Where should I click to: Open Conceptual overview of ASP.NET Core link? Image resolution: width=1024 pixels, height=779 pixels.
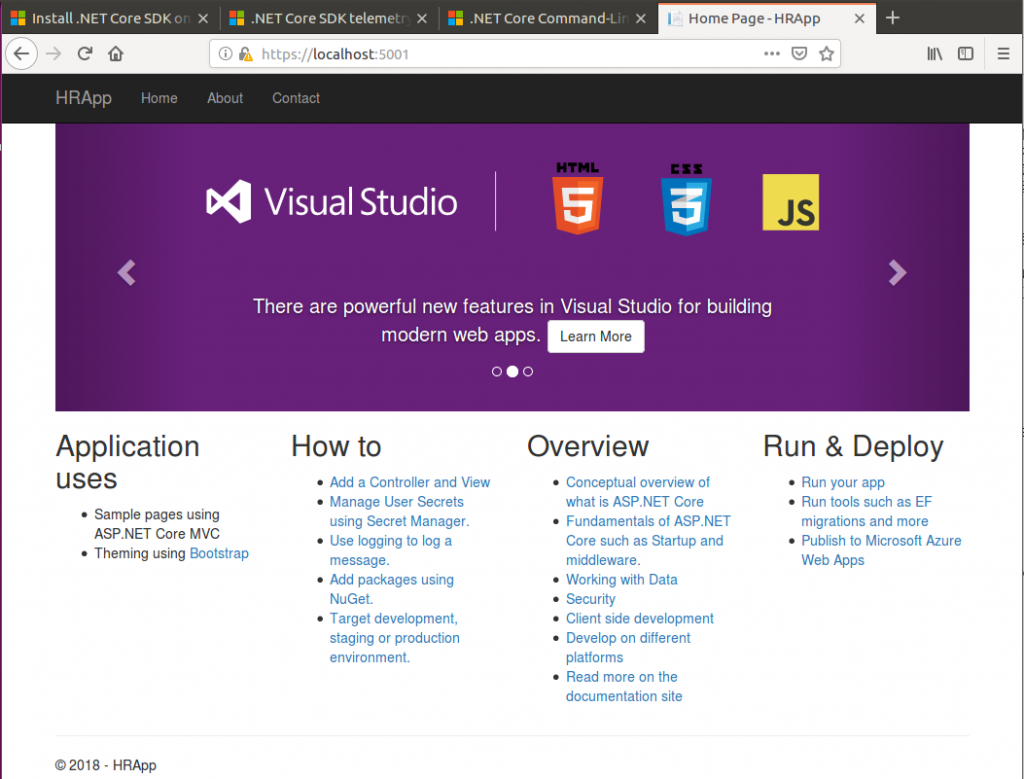[637, 492]
